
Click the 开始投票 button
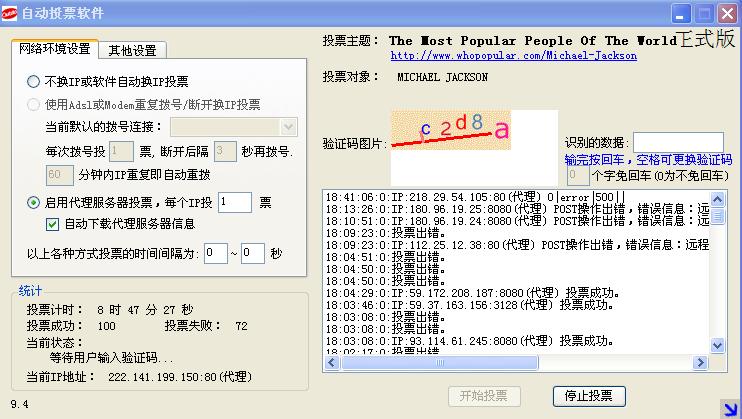(x=484, y=396)
